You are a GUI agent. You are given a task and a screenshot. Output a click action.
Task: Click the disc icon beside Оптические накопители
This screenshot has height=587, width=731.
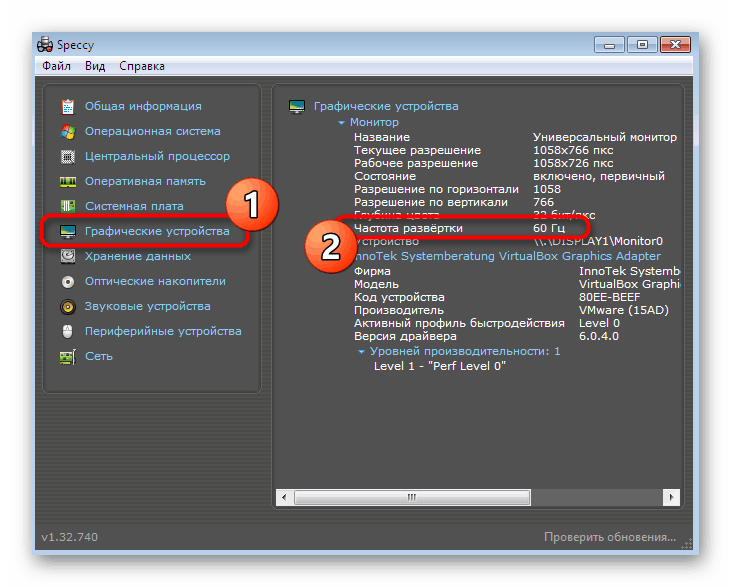click(68, 282)
